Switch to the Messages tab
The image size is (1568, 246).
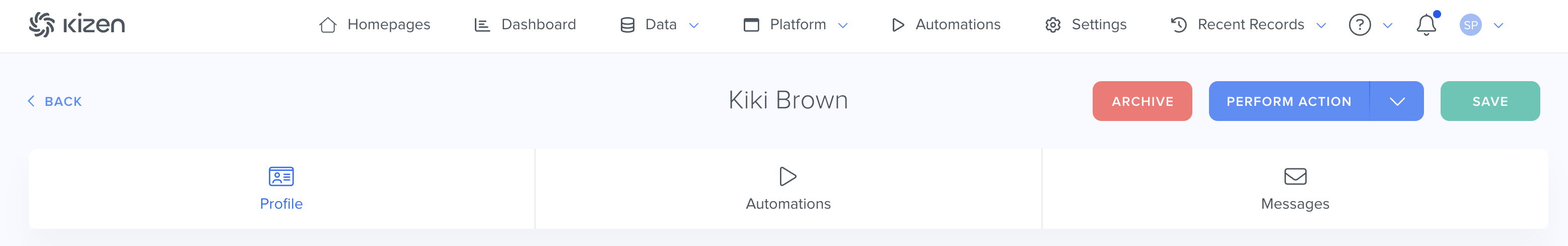click(1295, 189)
